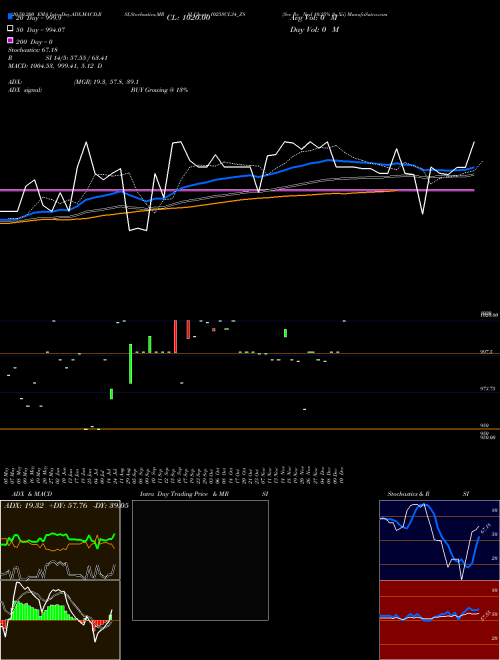Click the red RSI panel
Image resolution: width=500 pixels, height=660 pixels.
coord(439,620)
